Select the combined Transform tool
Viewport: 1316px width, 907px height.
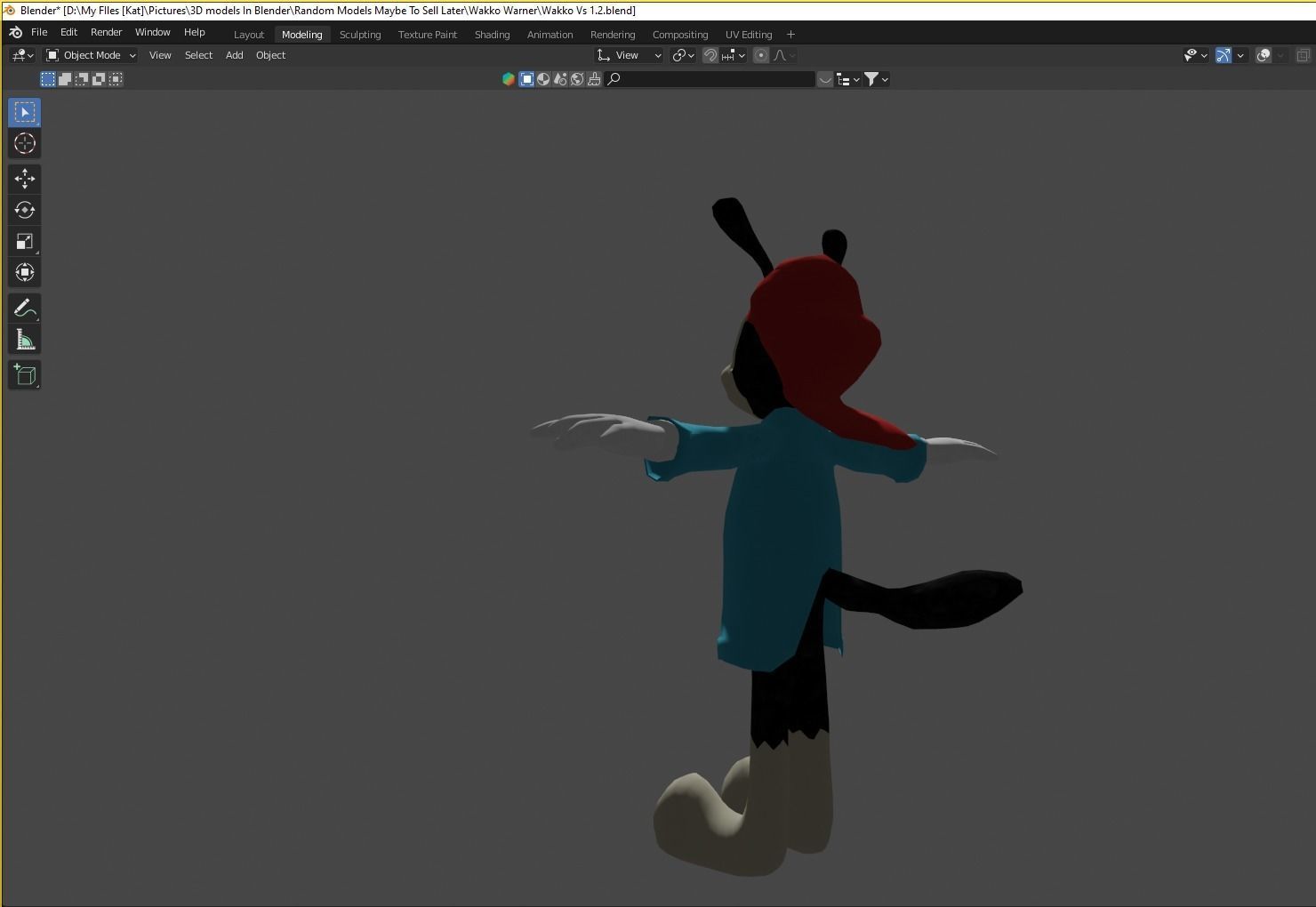(x=24, y=272)
